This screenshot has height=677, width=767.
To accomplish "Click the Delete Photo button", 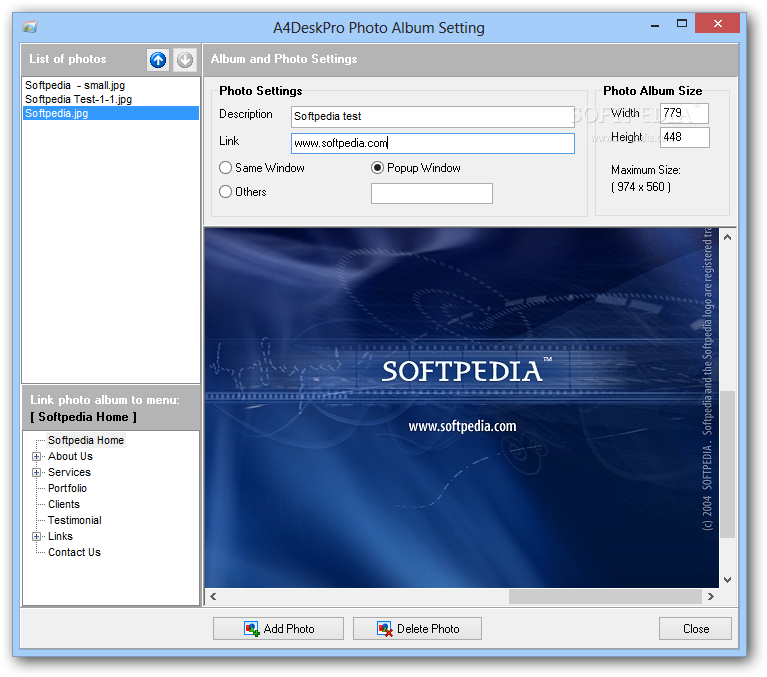I will tap(417, 629).
